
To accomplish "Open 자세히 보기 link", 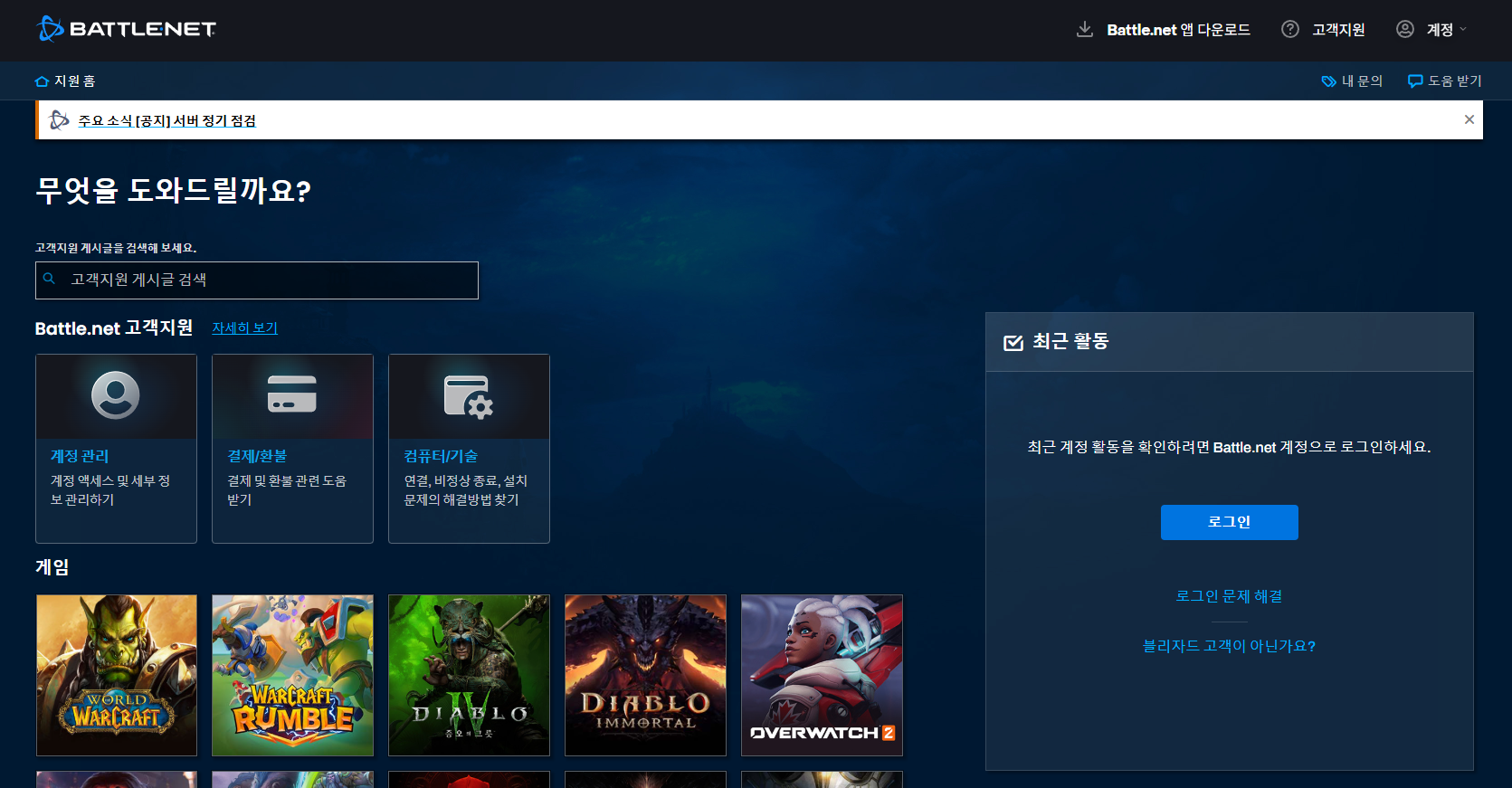I will click(x=245, y=328).
